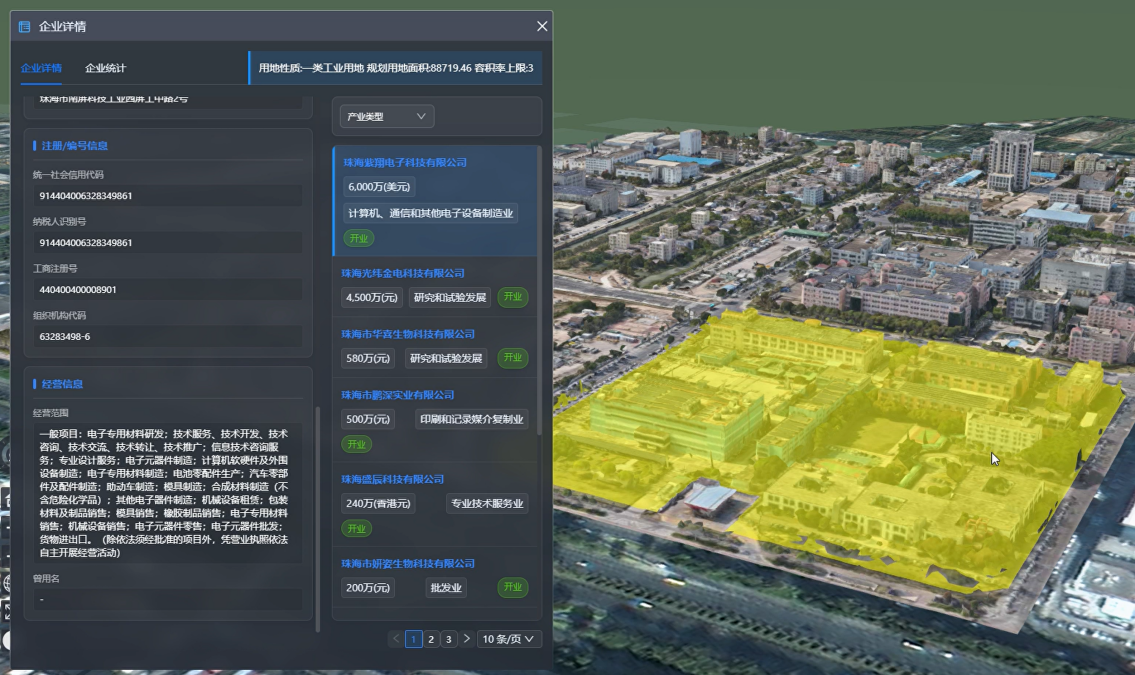Select page 2 in pagination
1135x675 pixels.
(431, 639)
